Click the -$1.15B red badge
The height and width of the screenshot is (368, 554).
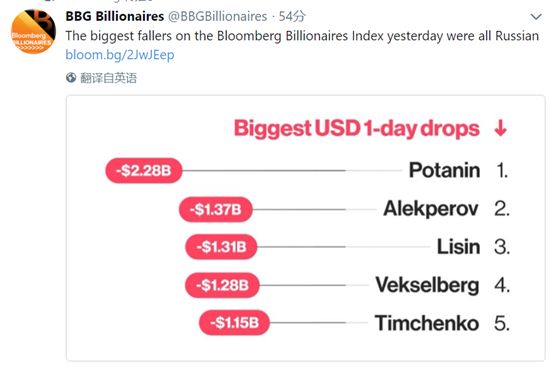[x=234, y=323]
